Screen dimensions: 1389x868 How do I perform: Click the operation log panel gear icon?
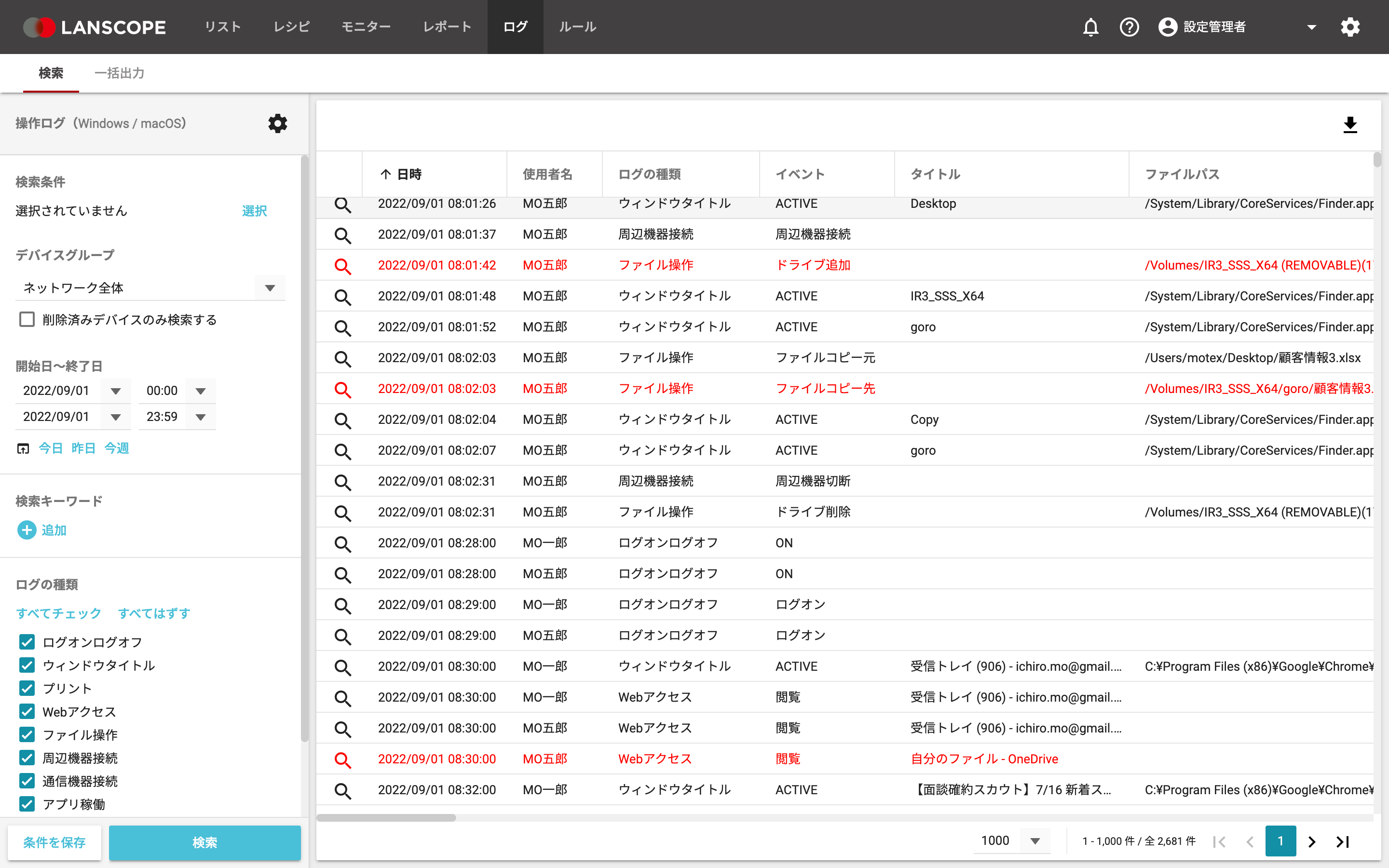click(278, 123)
